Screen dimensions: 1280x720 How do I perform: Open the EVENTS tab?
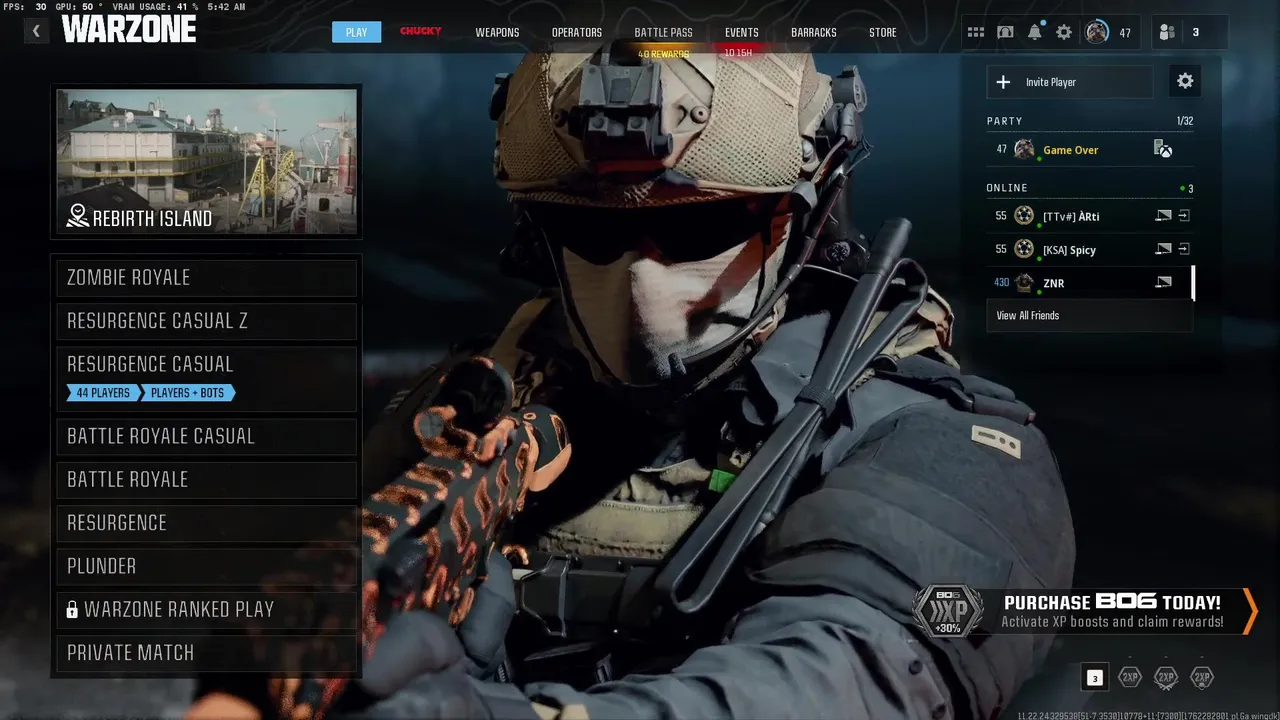click(742, 32)
